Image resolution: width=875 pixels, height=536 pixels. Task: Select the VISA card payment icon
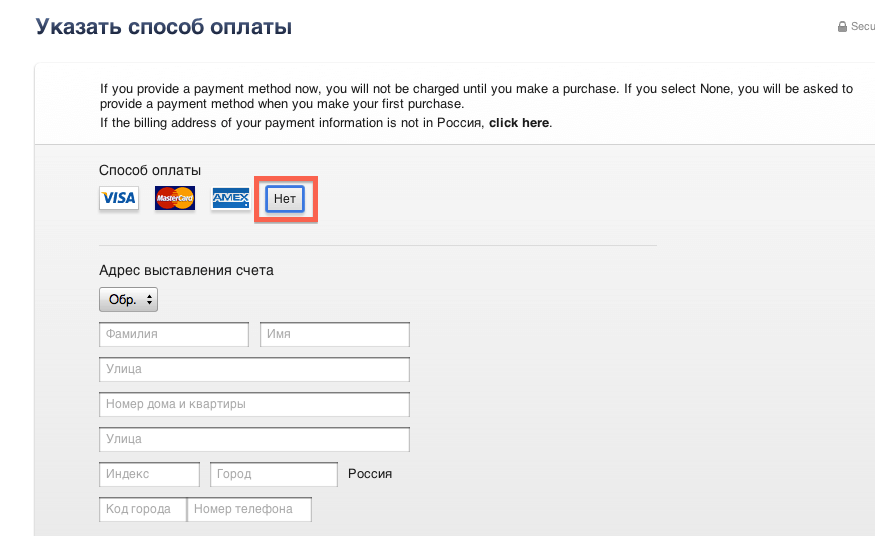(x=119, y=198)
